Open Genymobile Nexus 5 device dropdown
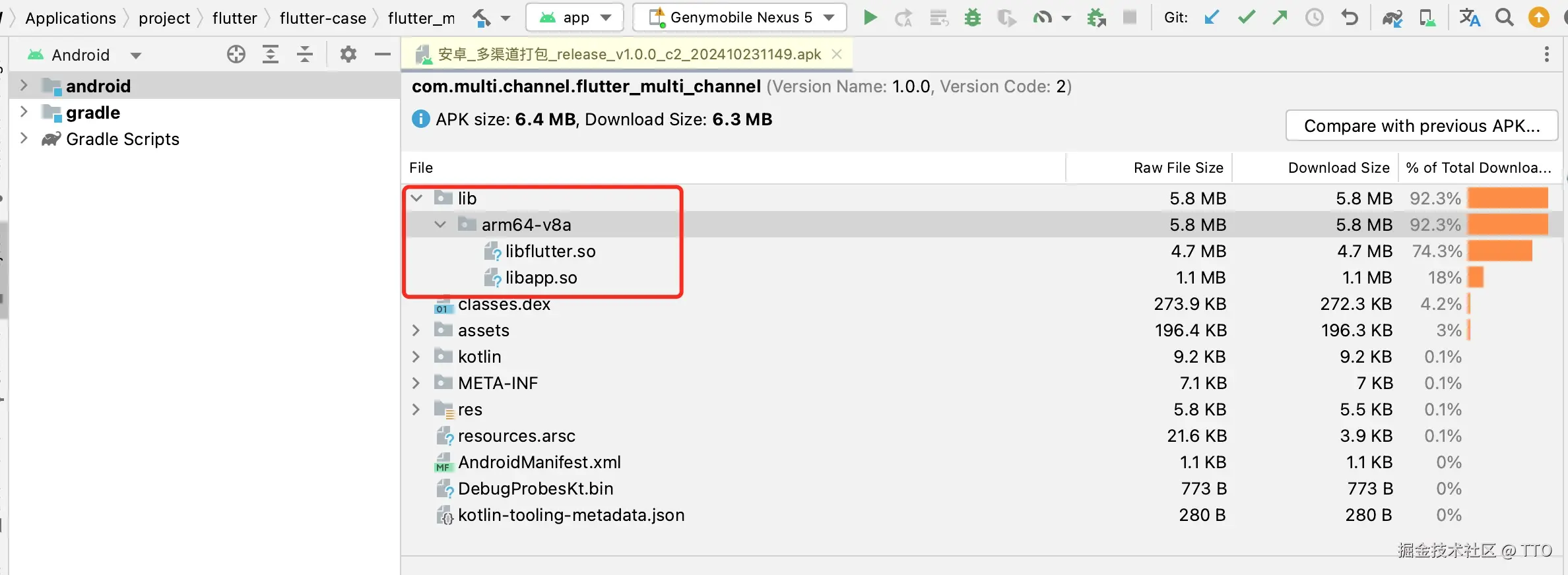 (740, 18)
